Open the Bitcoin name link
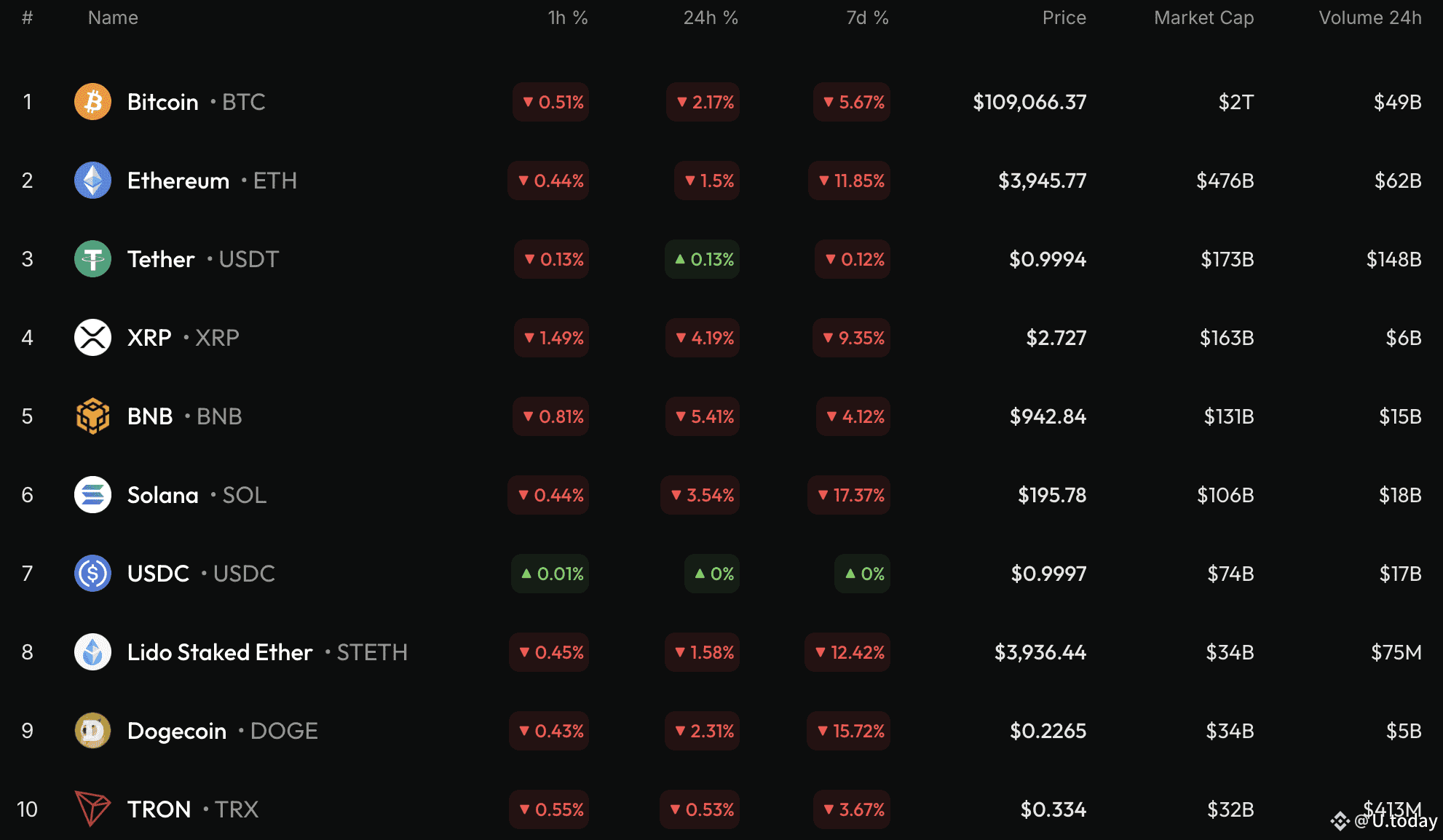Viewport: 1443px width, 840px height. point(162,102)
